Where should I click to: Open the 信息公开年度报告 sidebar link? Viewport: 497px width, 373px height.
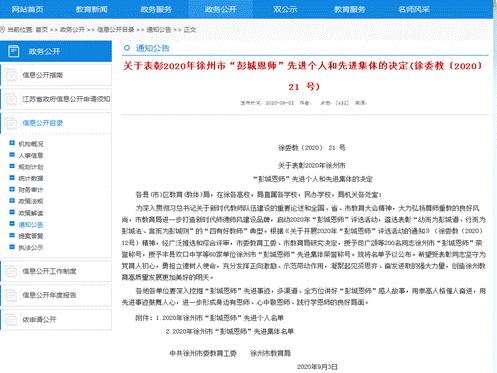click(x=49, y=295)
